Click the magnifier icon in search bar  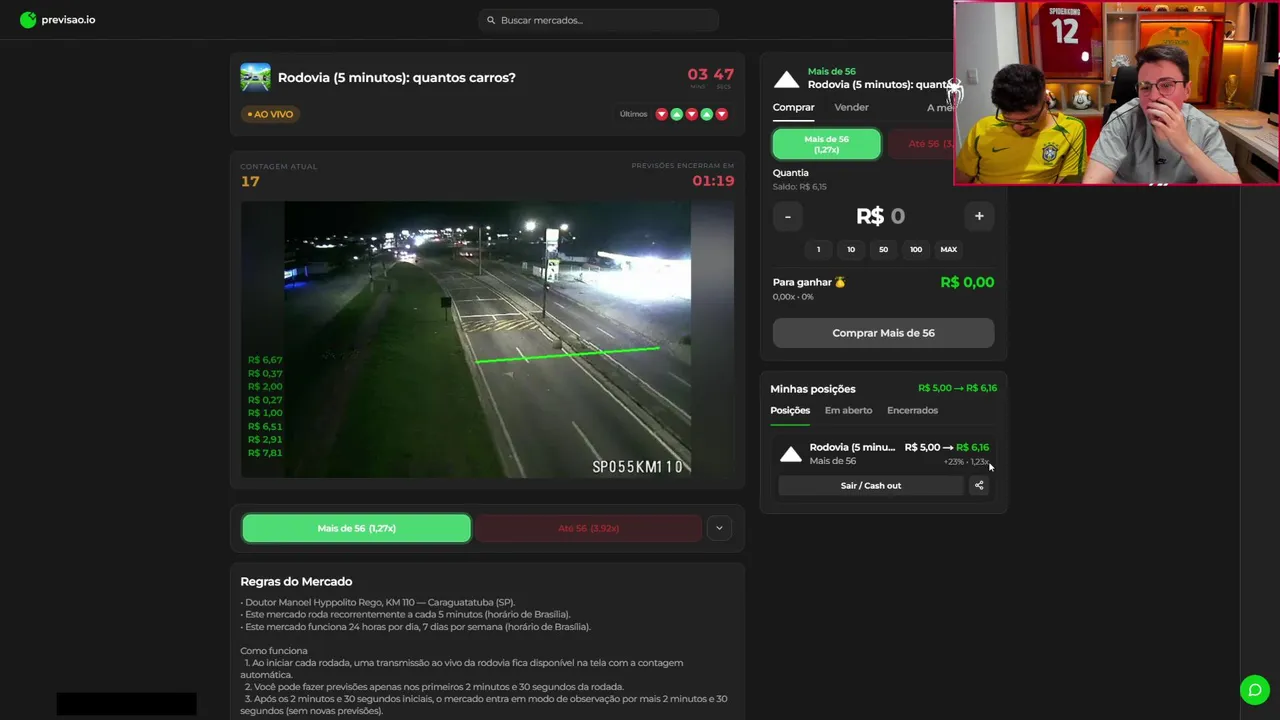[x=491, y=20]
